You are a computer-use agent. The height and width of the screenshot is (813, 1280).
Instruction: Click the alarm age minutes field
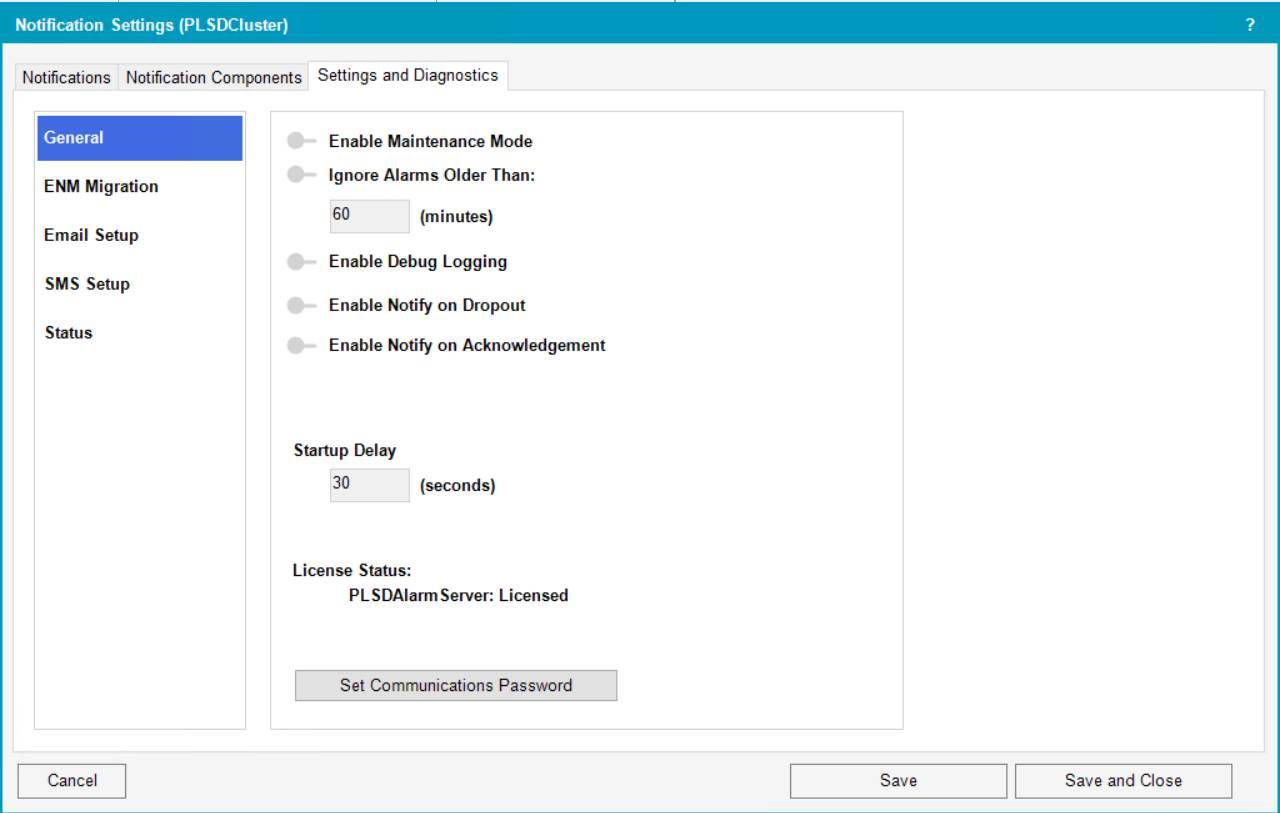click(369, 215)
